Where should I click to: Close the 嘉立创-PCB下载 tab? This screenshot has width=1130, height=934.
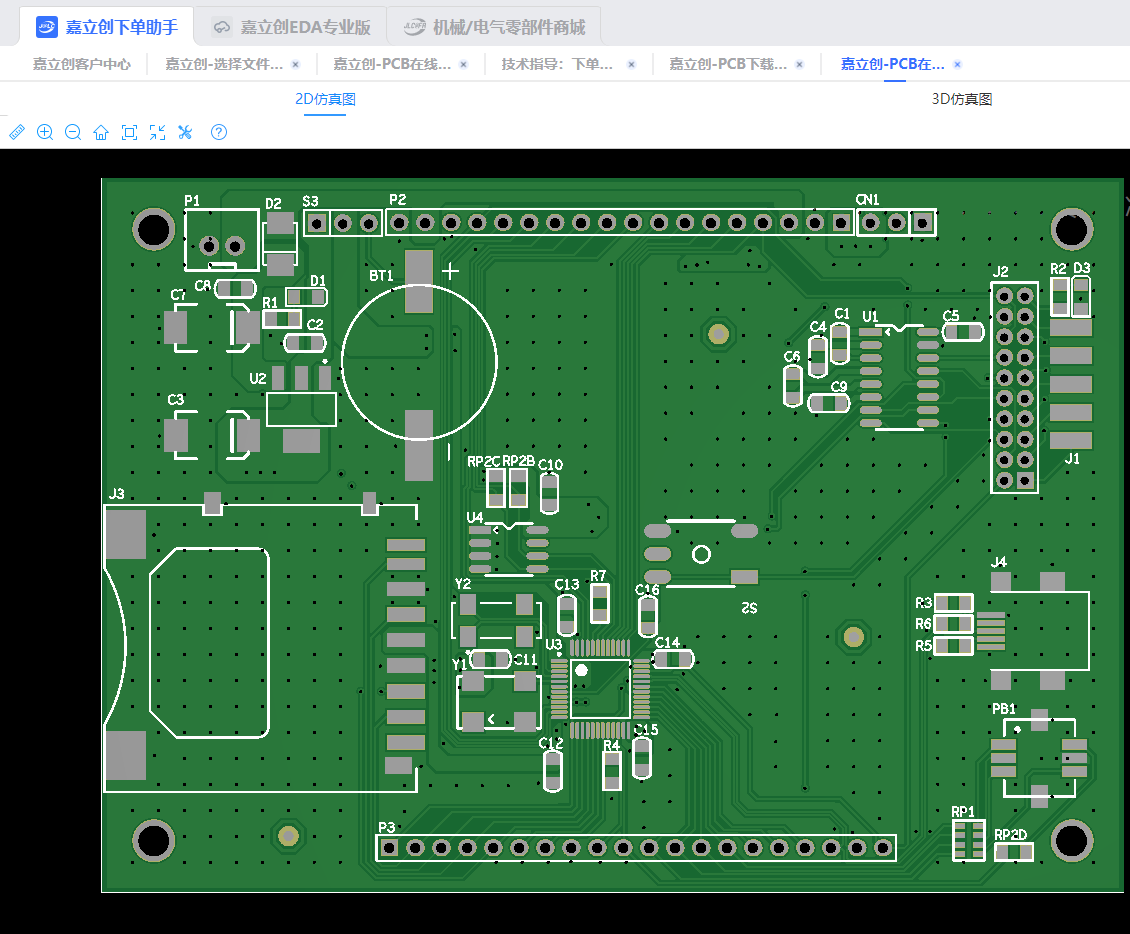[x=799, y=64]
